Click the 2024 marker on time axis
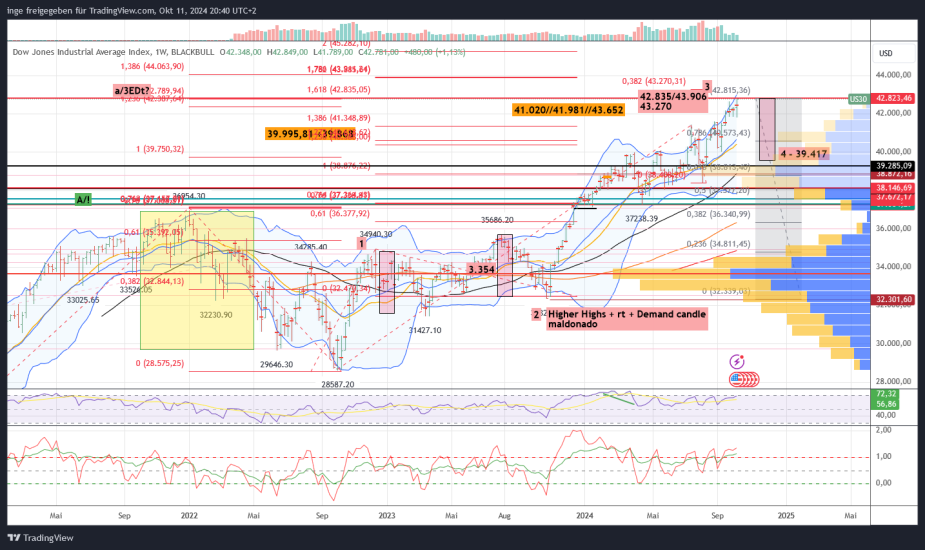This screenshot has height=550, width=925. coord(583,515)
